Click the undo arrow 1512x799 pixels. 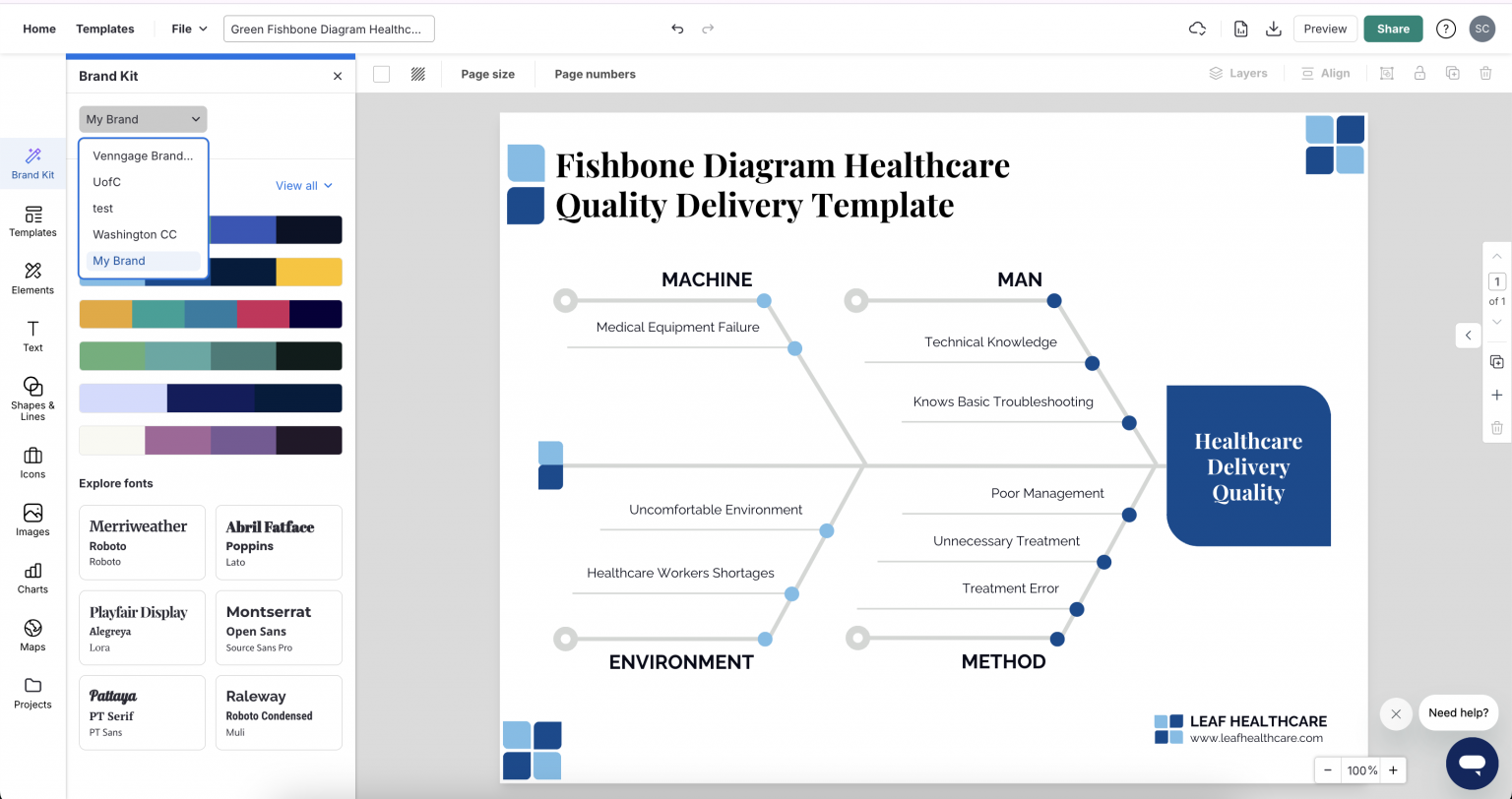click(677, 29)
